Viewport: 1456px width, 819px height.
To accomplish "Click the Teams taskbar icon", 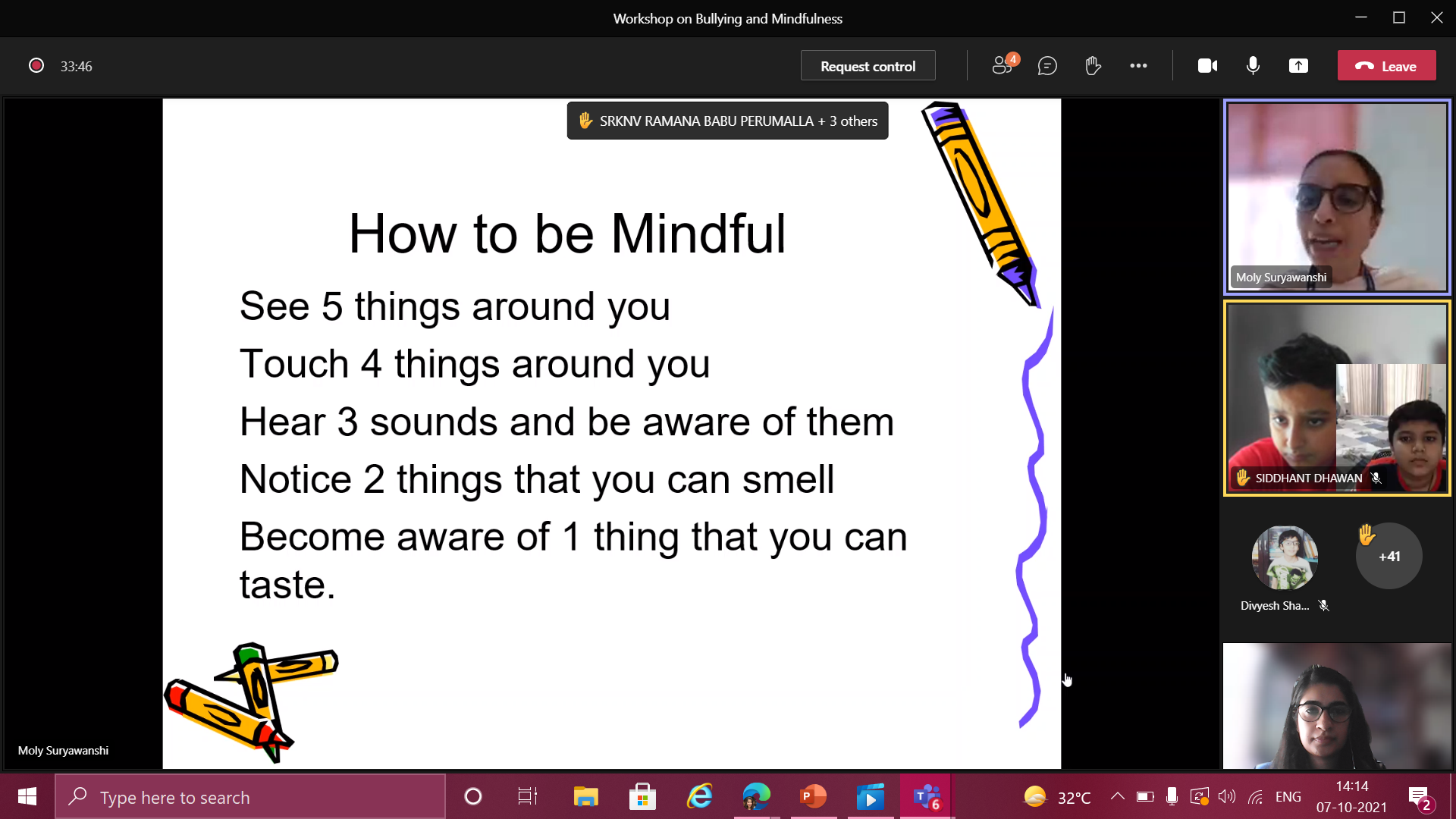I will click(927, 796).
